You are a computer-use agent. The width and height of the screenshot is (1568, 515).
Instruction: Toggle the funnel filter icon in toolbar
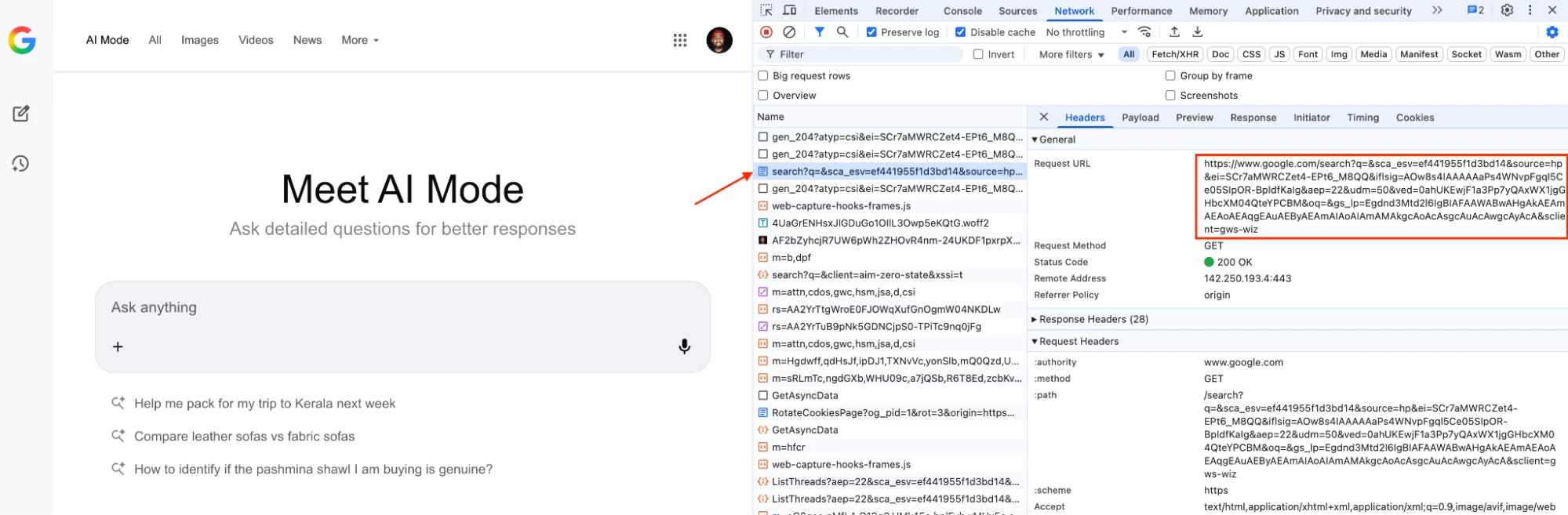tap(819, 32)
